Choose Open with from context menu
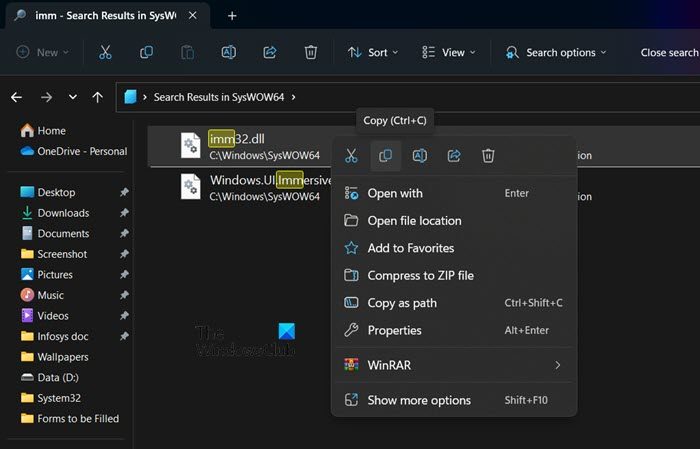Viewport: 700px width, 449px height. click(x=454, y=193)
